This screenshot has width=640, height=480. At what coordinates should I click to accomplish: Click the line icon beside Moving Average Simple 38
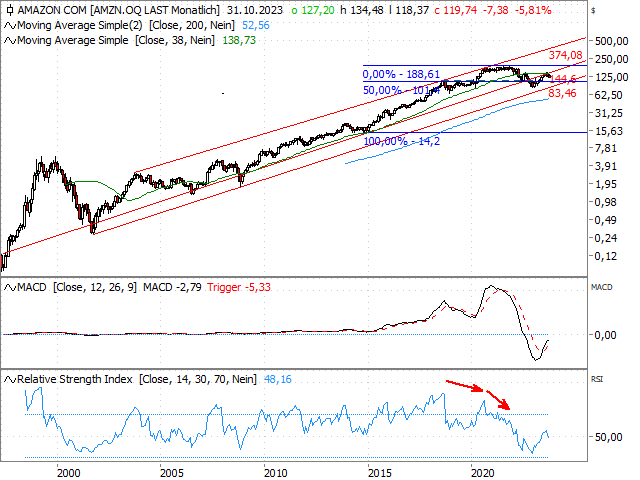(x=10, y=41)
